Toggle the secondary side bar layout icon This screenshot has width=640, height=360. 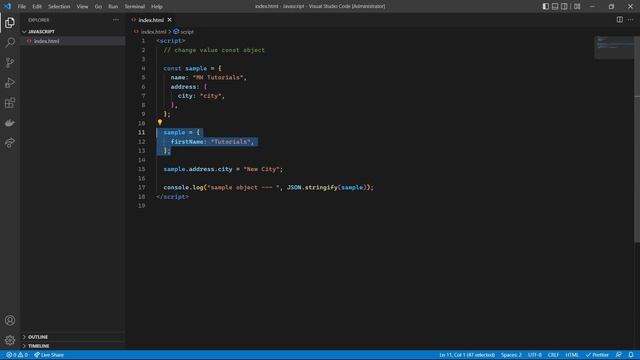point(564,6)
